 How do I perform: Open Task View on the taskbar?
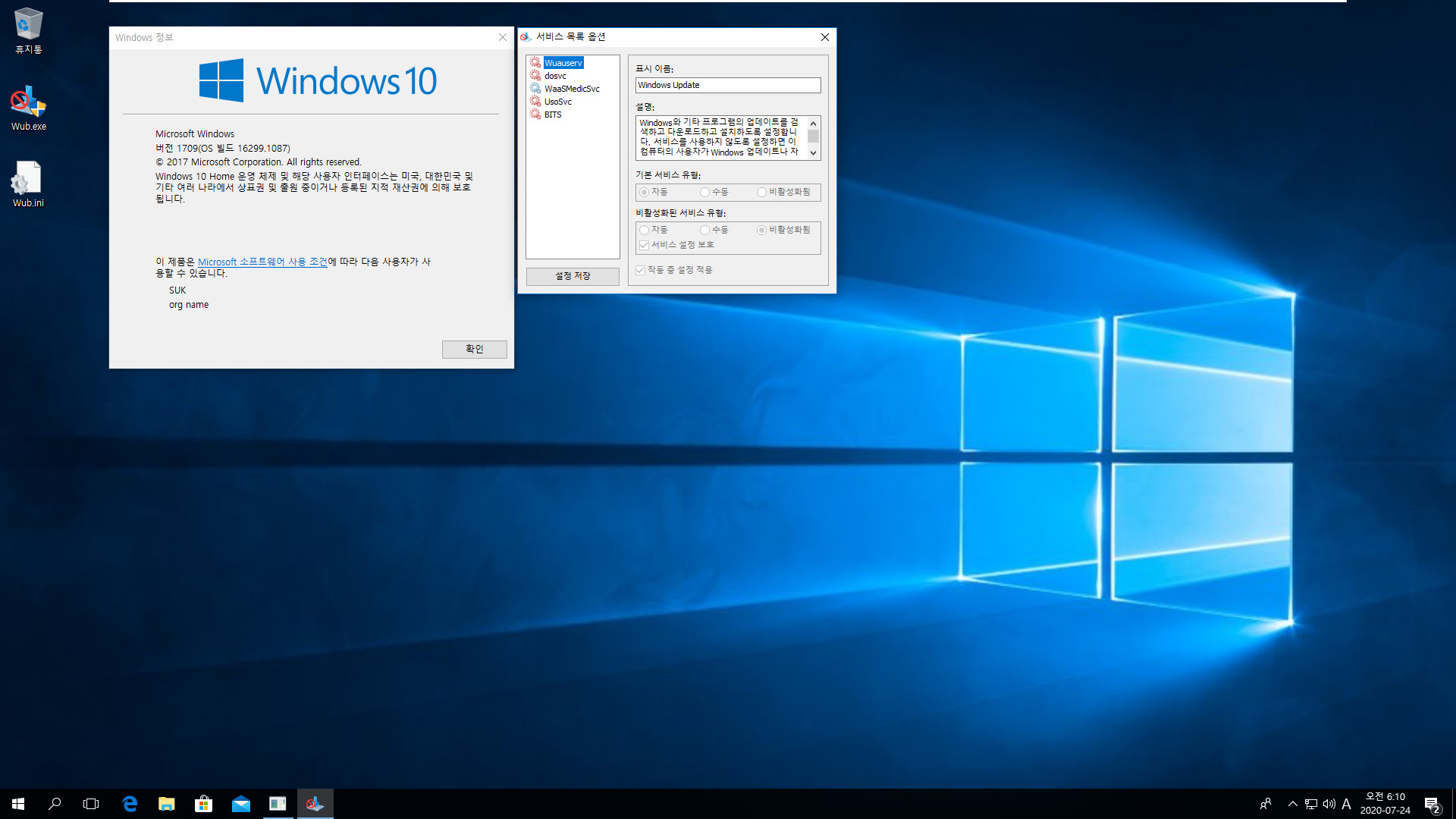pos(91,804)
